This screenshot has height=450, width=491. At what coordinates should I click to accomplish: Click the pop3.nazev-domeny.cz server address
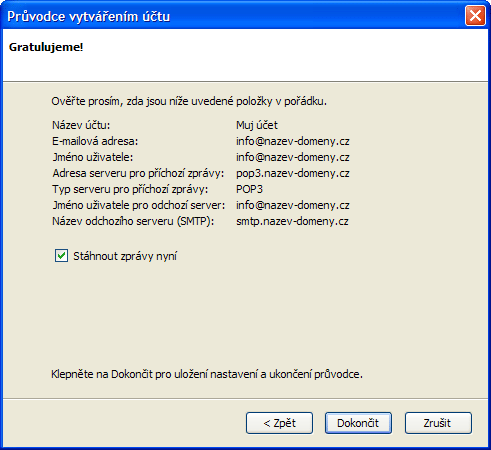293,173
